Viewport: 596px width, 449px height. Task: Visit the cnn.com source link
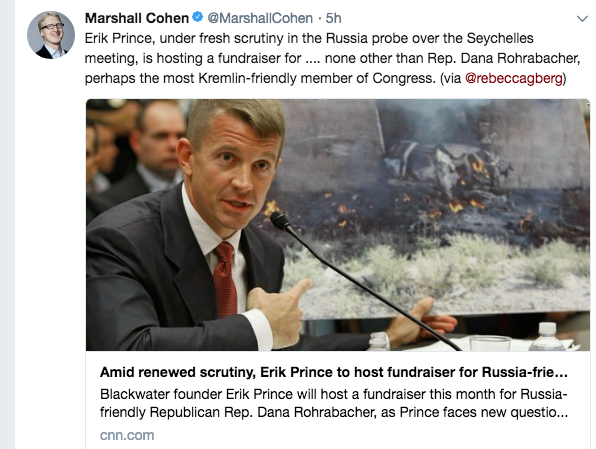coord(127,435)
